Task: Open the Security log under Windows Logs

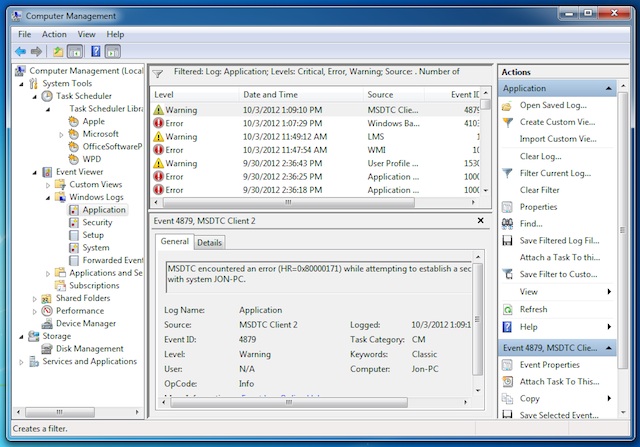Action: 97,222
